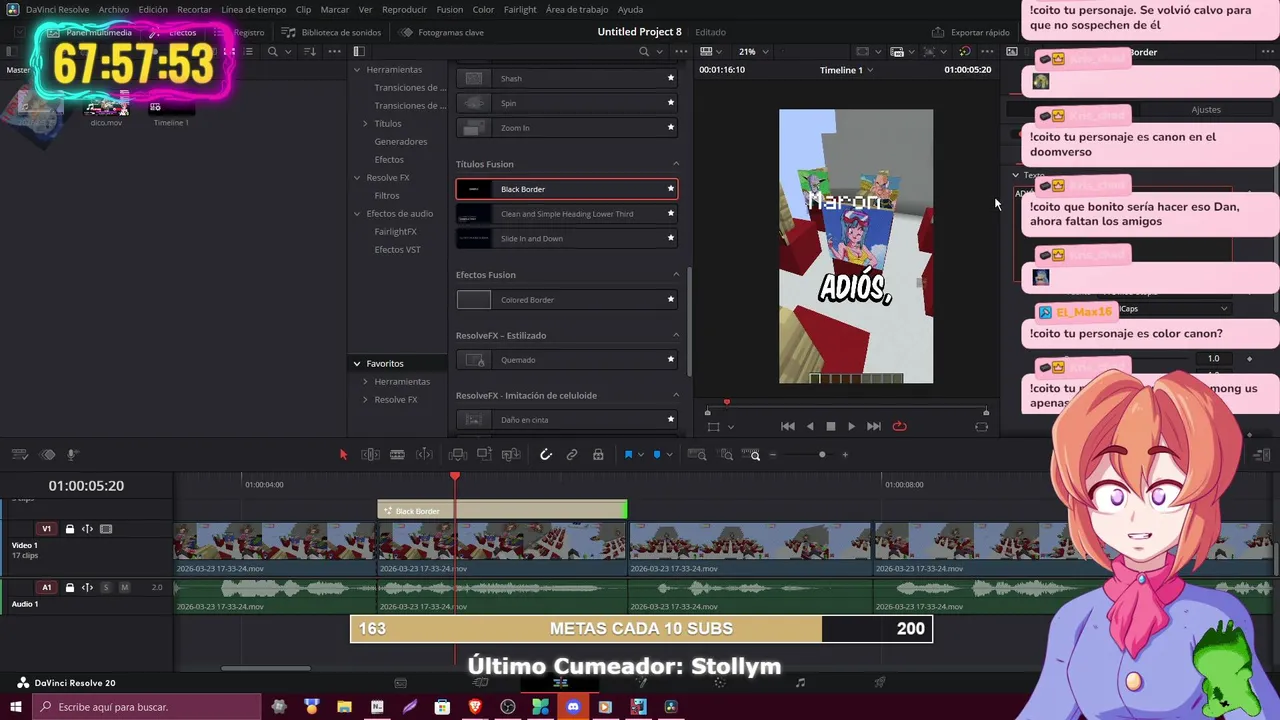Select Generadores in effects tree
This screenshot has width=1280, height=720.
point(400,142)
